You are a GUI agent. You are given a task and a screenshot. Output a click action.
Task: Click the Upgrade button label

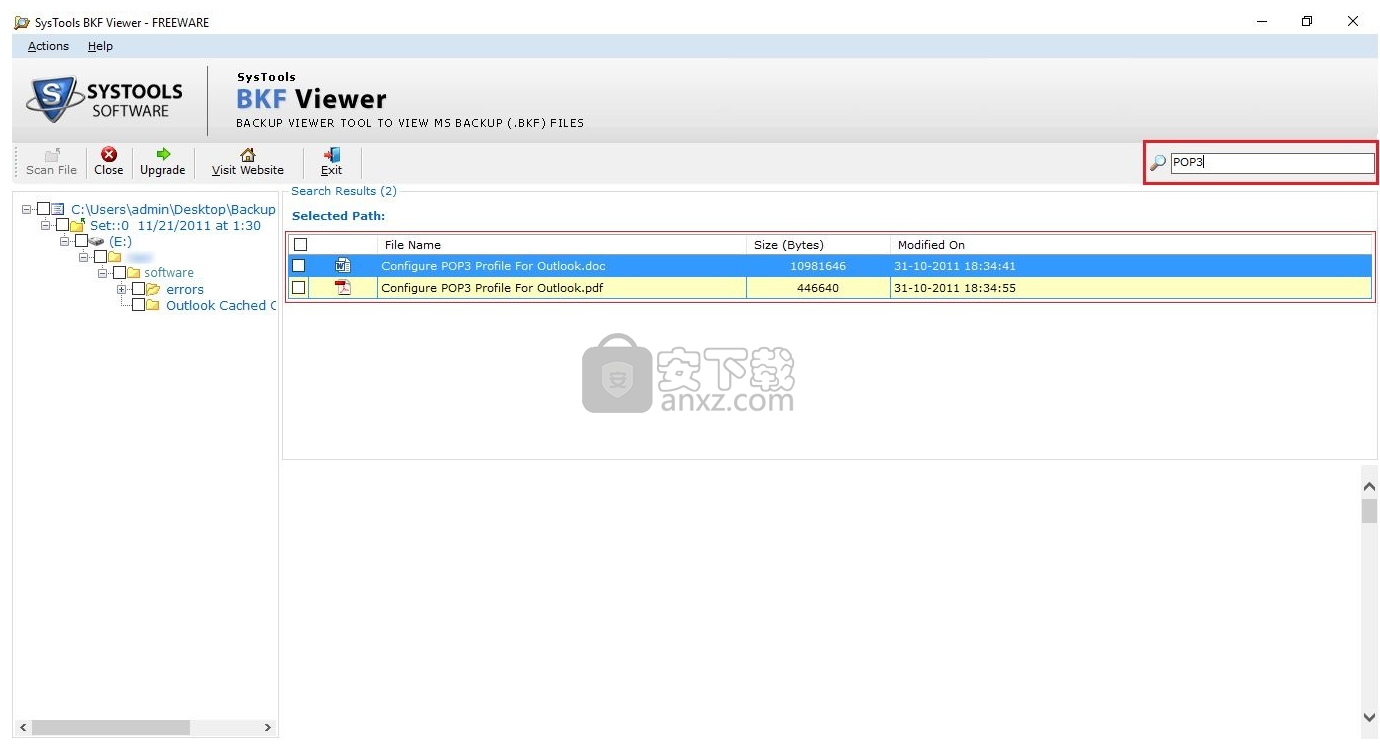click(163, 170)
